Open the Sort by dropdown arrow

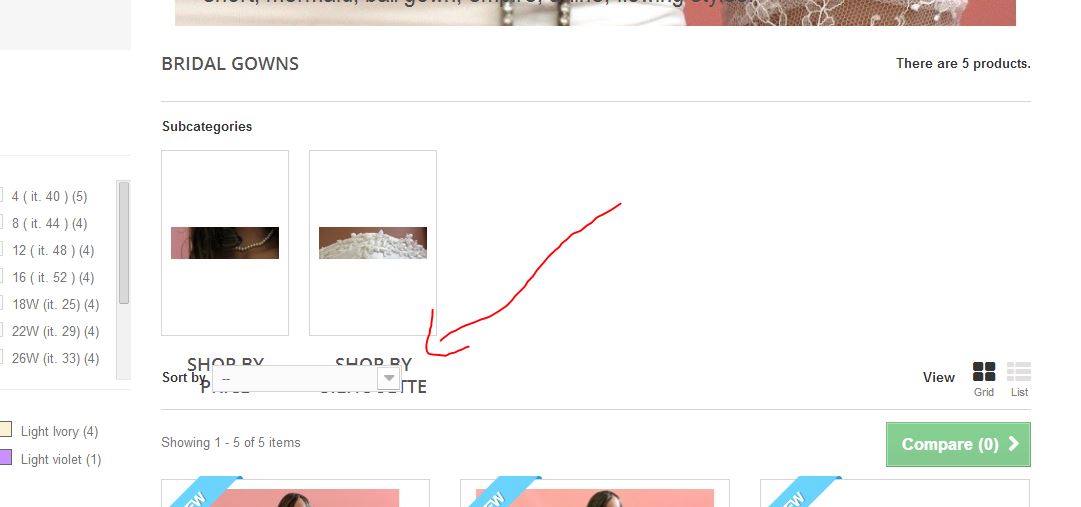[x=389, y=378]
